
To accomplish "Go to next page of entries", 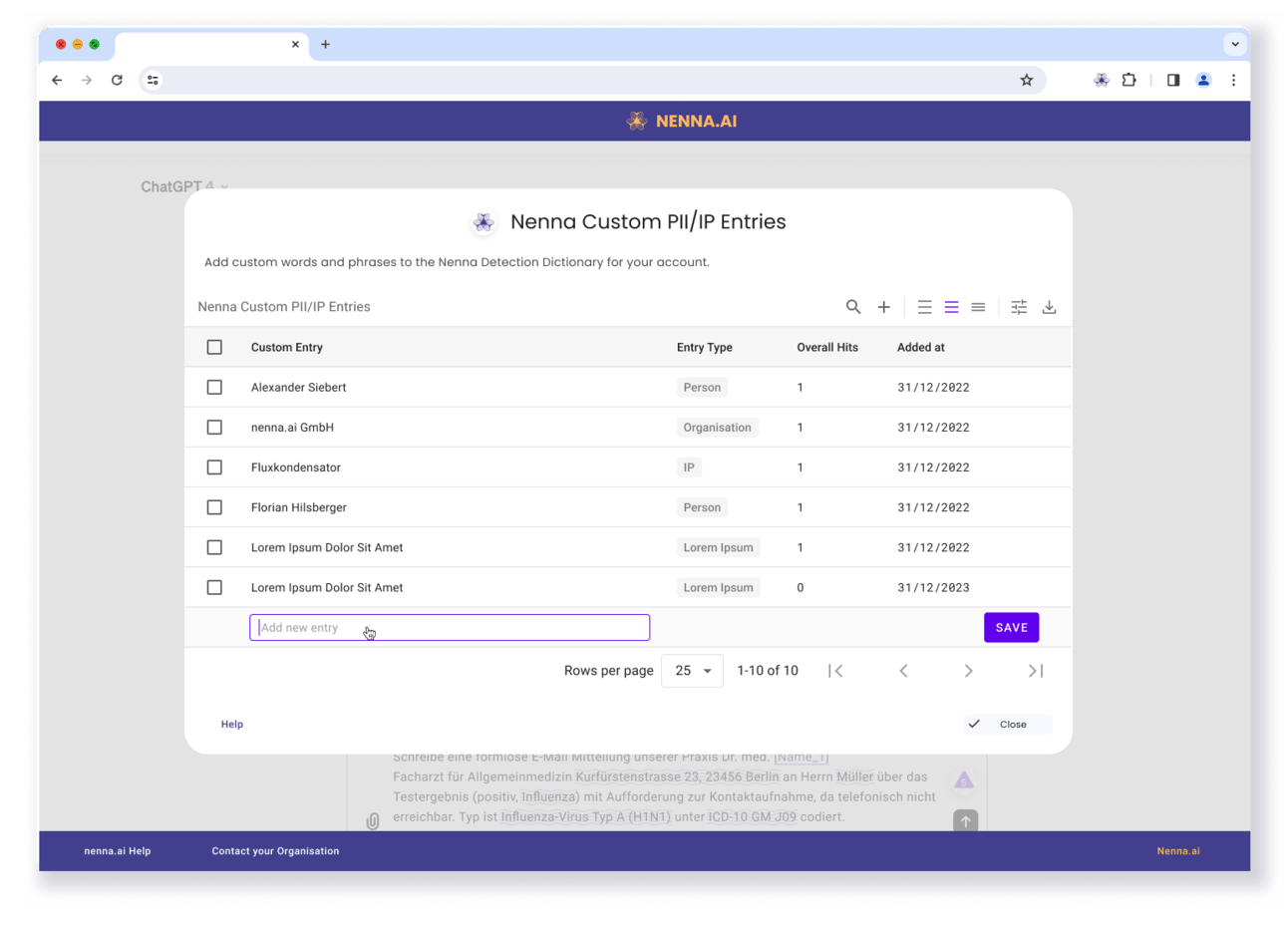I will pos(968,671).
